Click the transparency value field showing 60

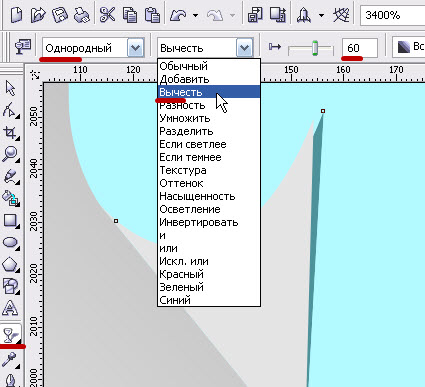pyautogui.click(x=360, y=48)
